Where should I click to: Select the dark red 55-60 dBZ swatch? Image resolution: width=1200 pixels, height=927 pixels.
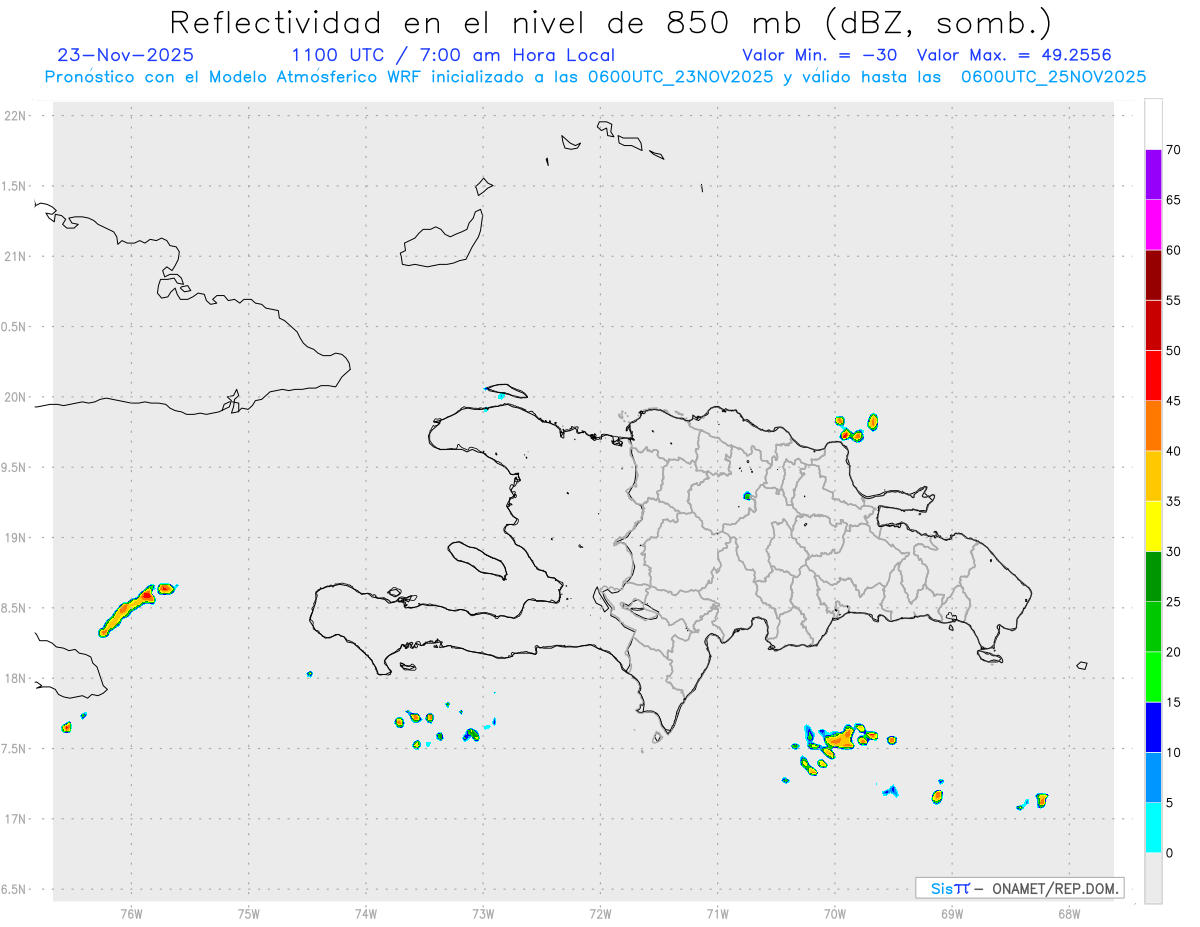1153,275
